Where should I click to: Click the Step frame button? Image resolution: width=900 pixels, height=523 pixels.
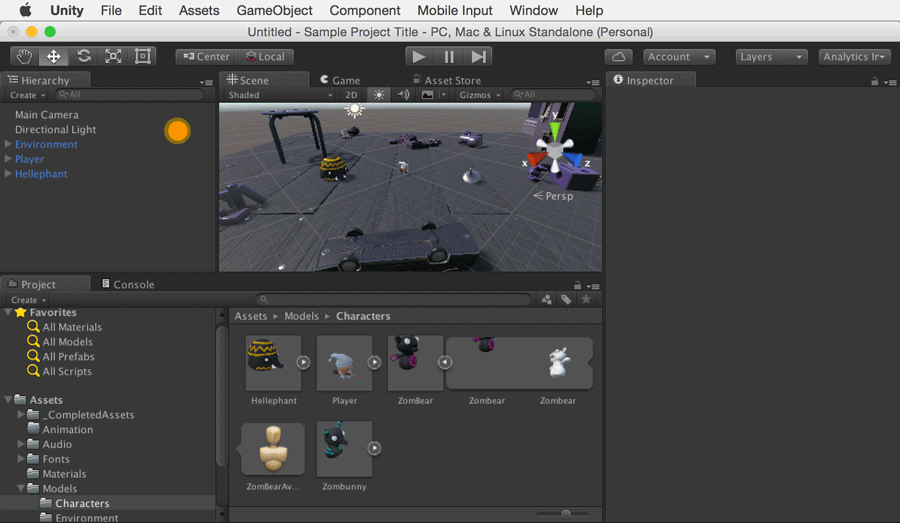tap(478, 56)
